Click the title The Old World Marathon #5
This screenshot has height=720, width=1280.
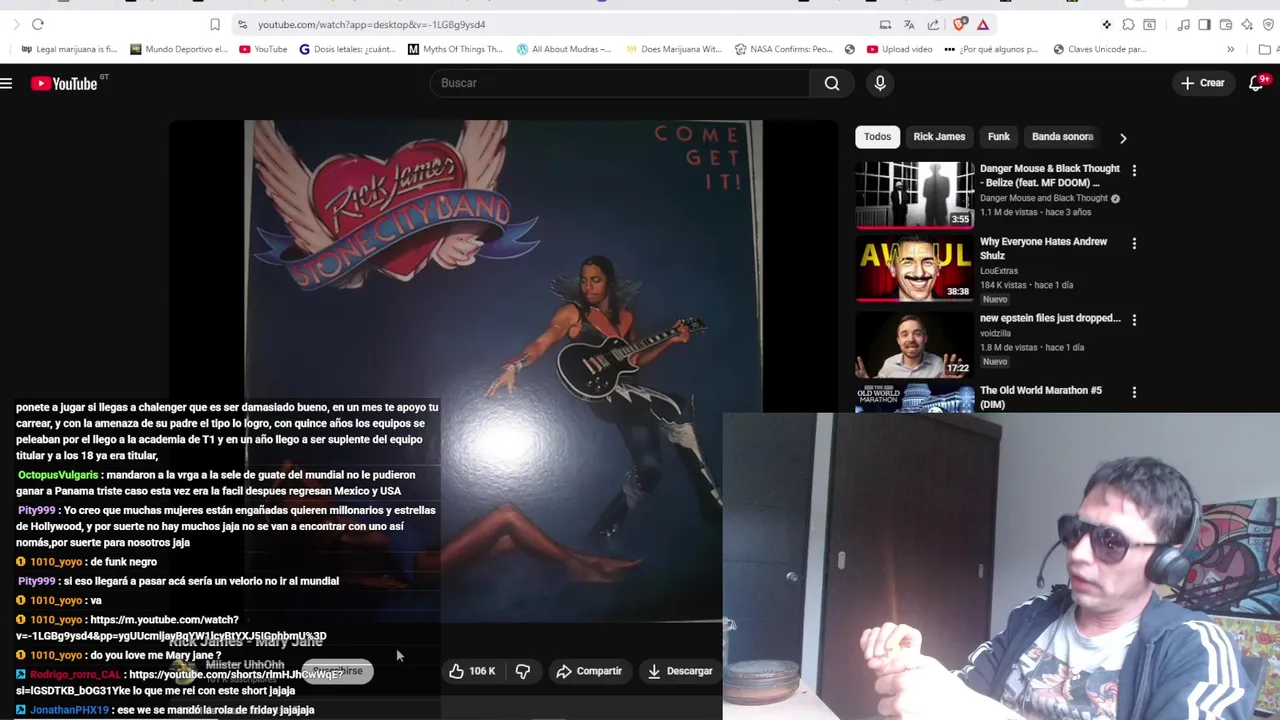pyautogui.click(x=1041, y=397)
